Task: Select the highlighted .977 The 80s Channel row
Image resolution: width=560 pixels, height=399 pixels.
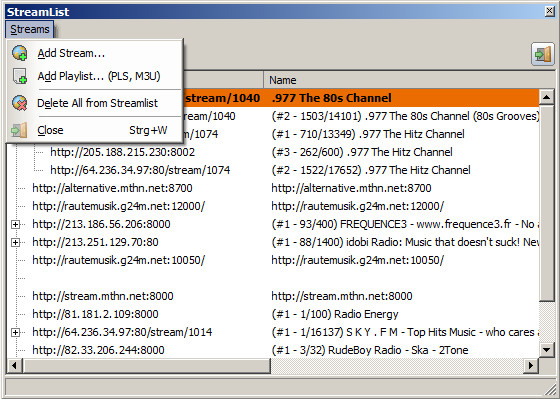Action: tap(361, 98)
